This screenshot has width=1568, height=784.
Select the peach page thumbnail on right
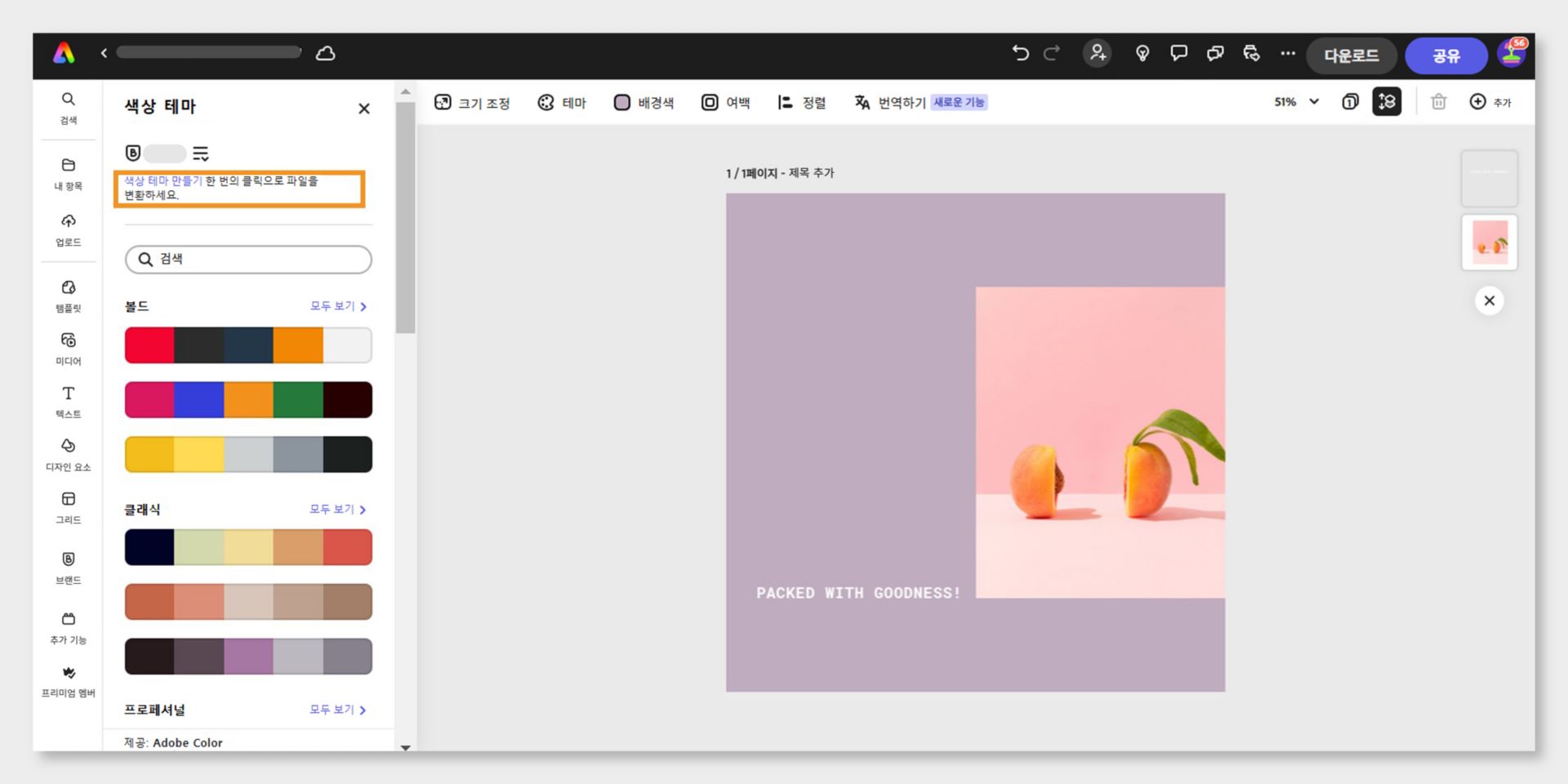[1490, 243]
